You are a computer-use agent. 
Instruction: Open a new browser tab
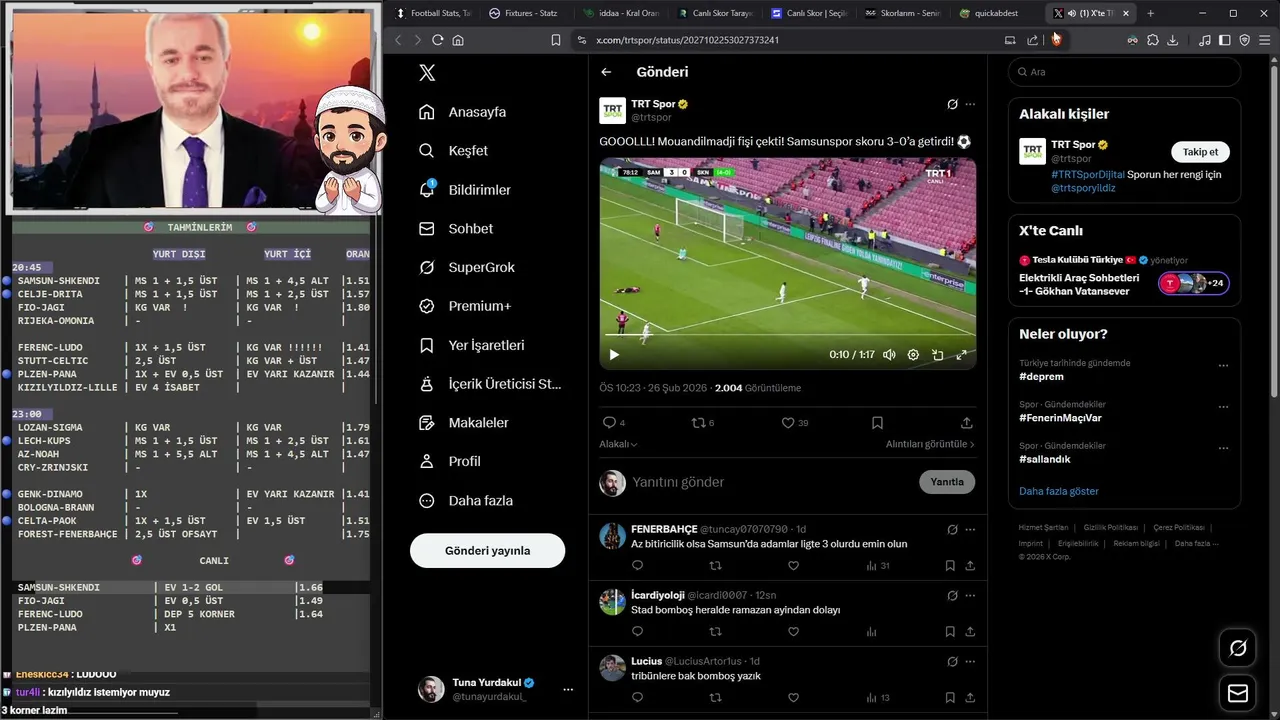click(x=1150, y=13)
